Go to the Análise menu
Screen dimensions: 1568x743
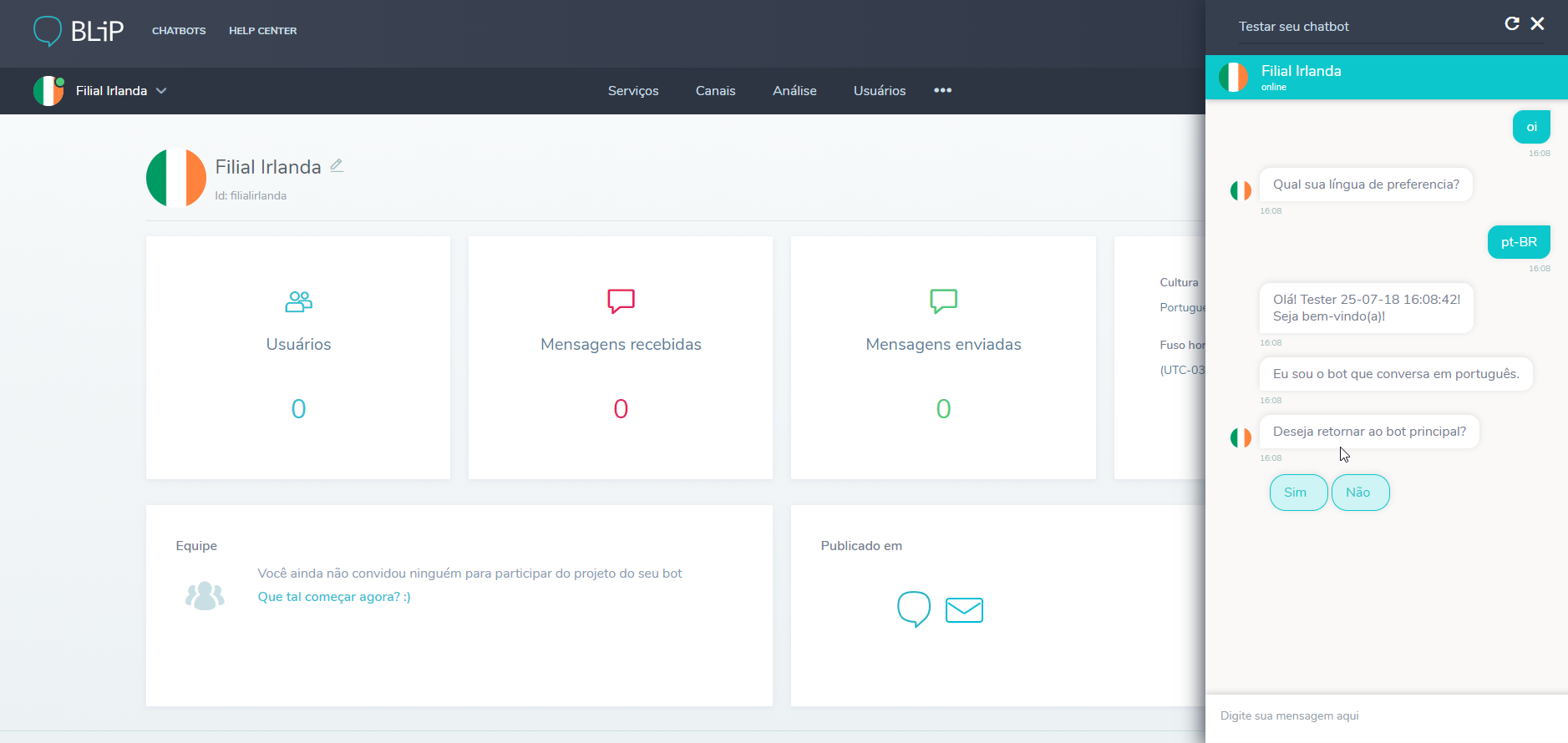click(x=794, y=91)
